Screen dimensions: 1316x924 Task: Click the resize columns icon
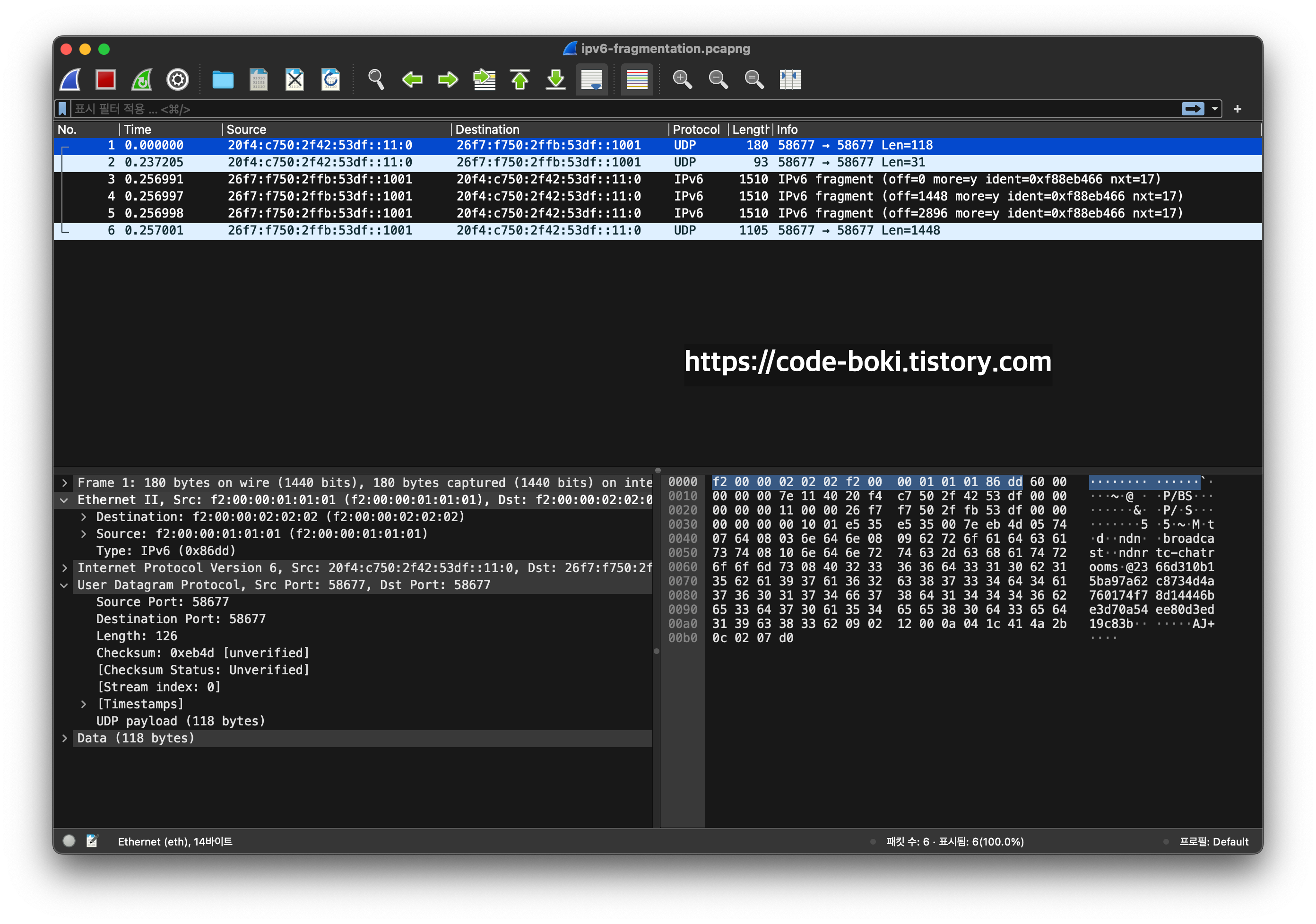pos(790,79)
